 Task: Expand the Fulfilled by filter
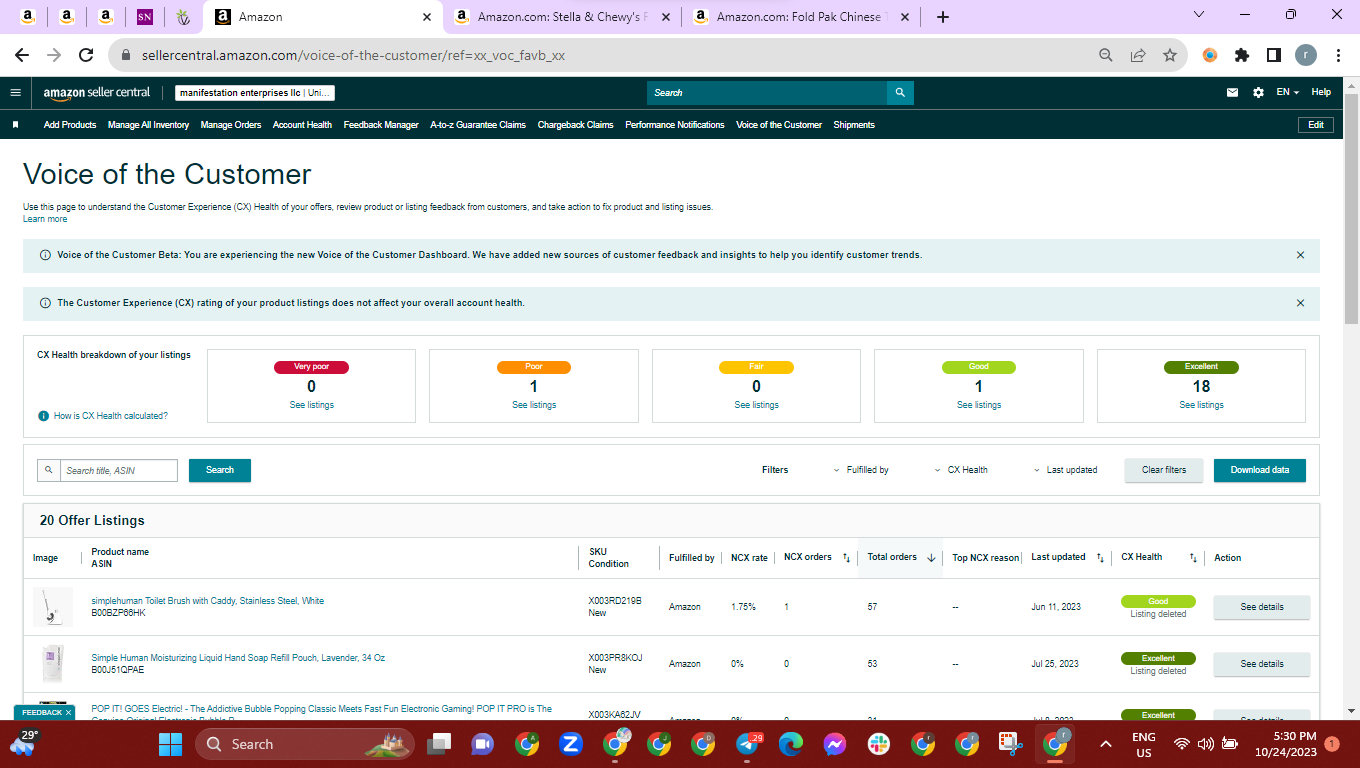point(861,470)
